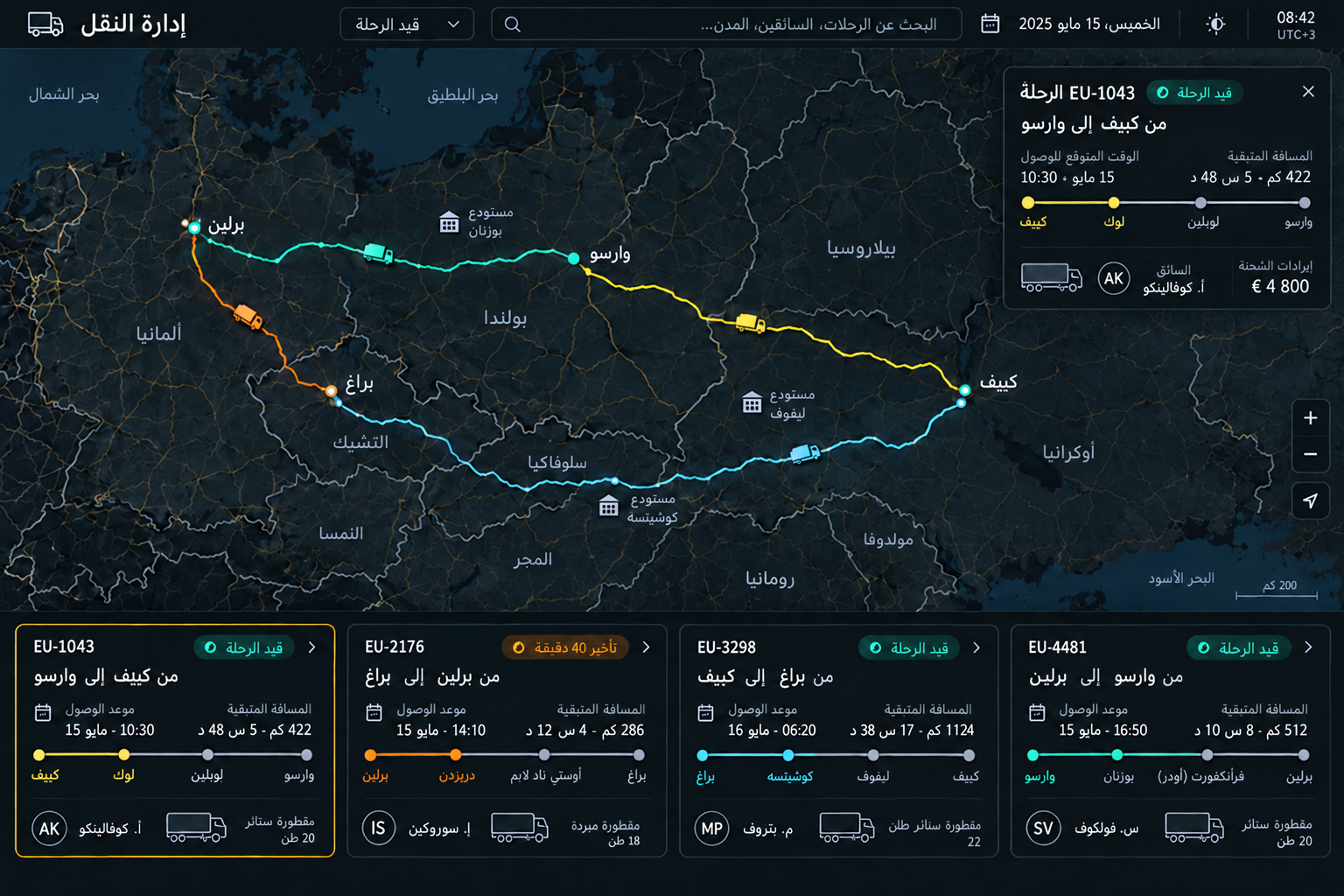Select the blue truck on Prague-Kyiv route
Image resolution: width=1344 pixels, height=896 pixels.
[805, 453]
